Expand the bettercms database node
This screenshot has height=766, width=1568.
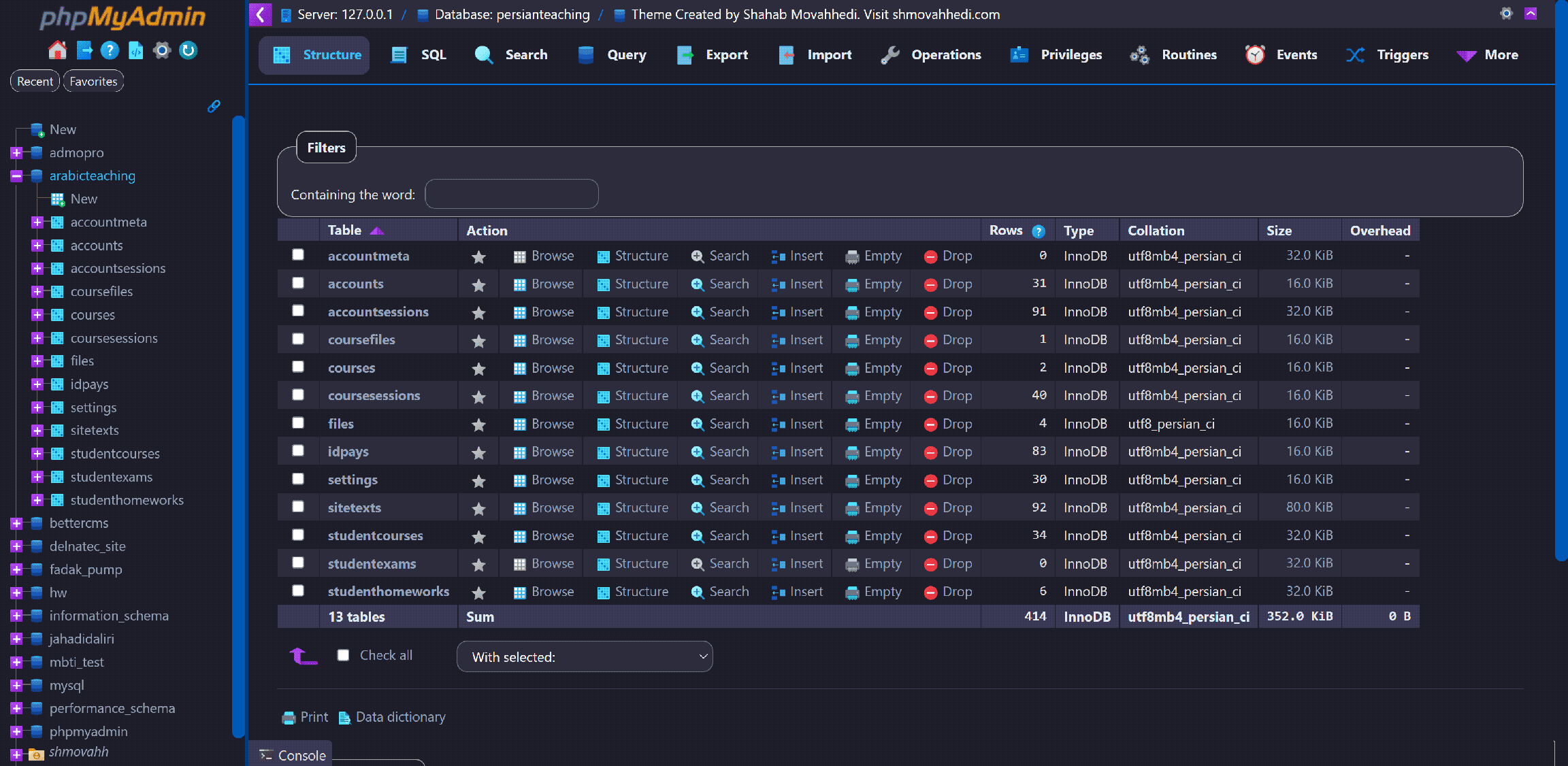(15, 523)
